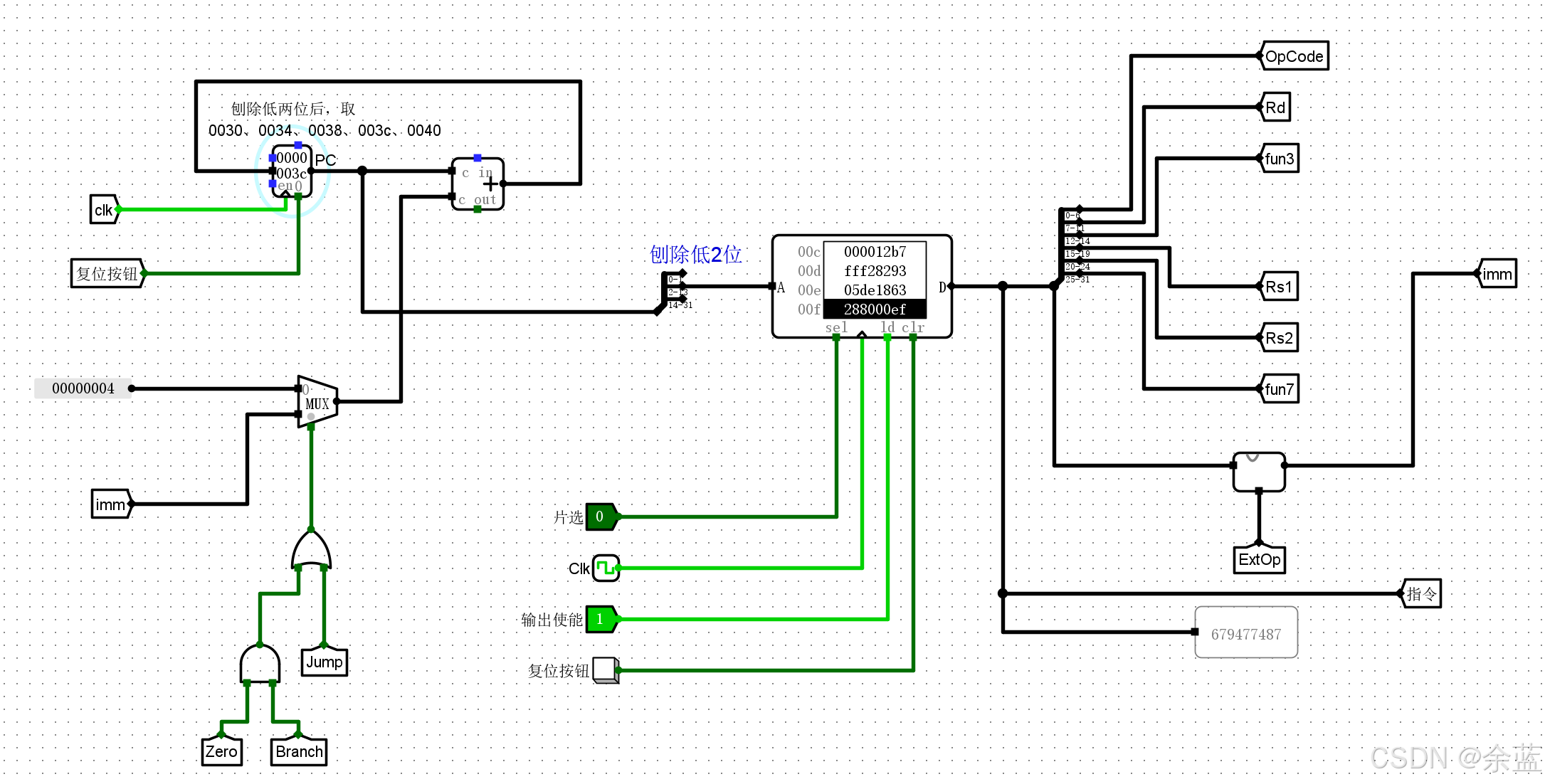Select the highlighted 288000ef ROM row
Viewport: 1545px width, 784px height.
tap(875, 309)
